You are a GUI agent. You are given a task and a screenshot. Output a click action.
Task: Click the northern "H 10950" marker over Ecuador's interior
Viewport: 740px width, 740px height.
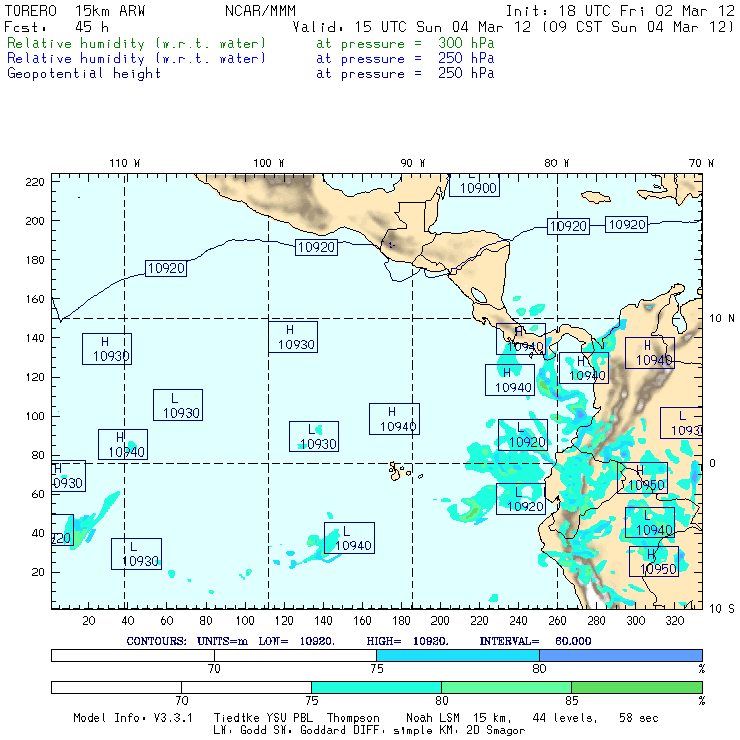(643, 478)
